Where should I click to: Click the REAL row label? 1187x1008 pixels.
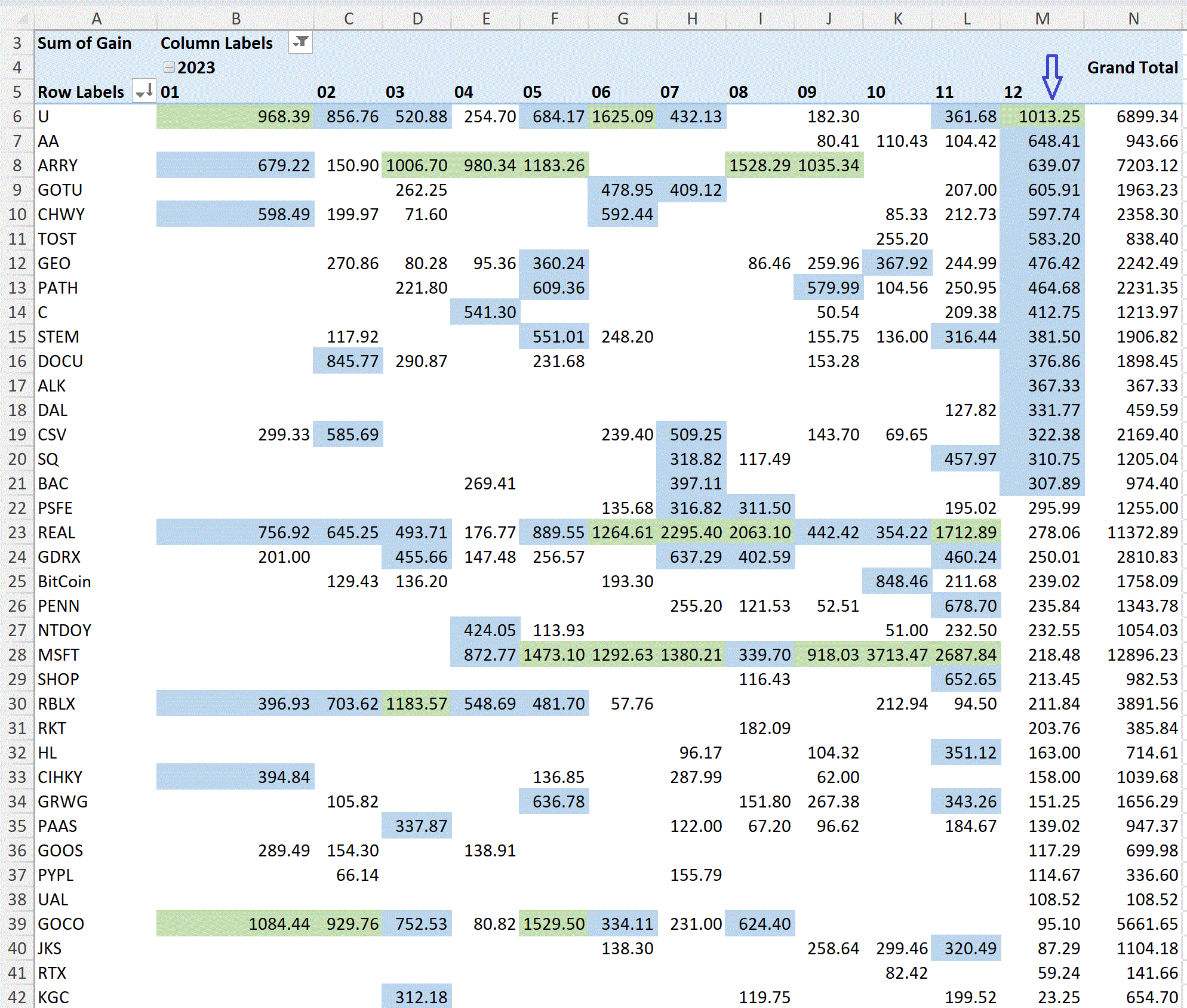click(57, 532)
